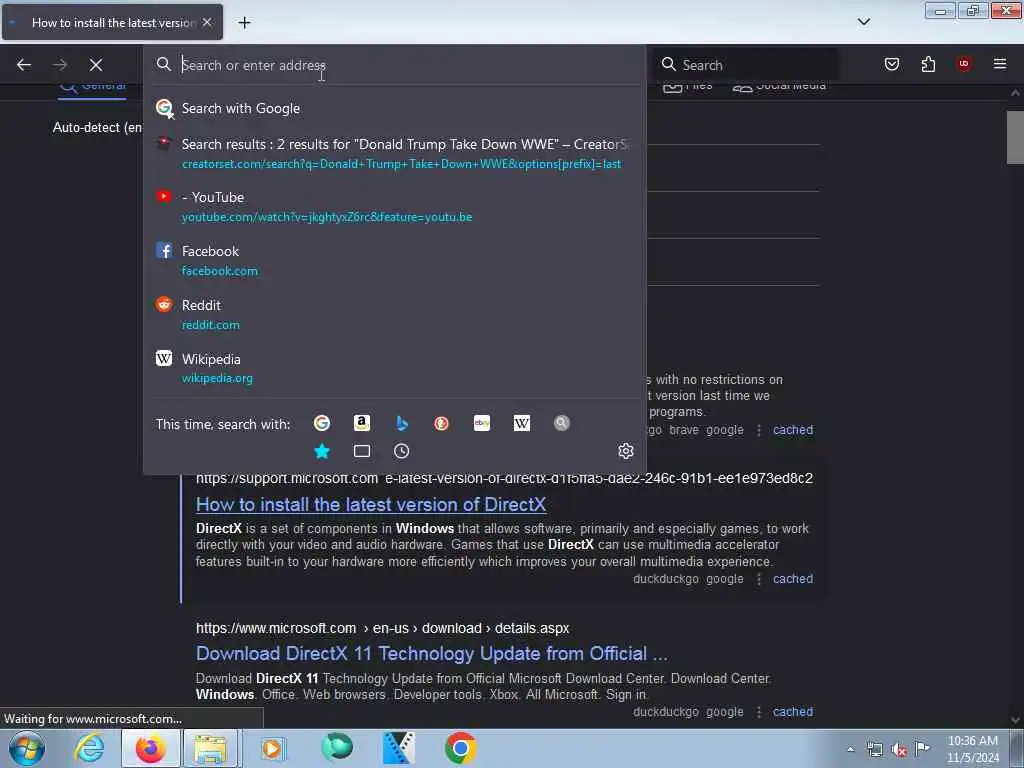Open media player taskbar icon
The image size is (1024, 768).
point(272,748)
